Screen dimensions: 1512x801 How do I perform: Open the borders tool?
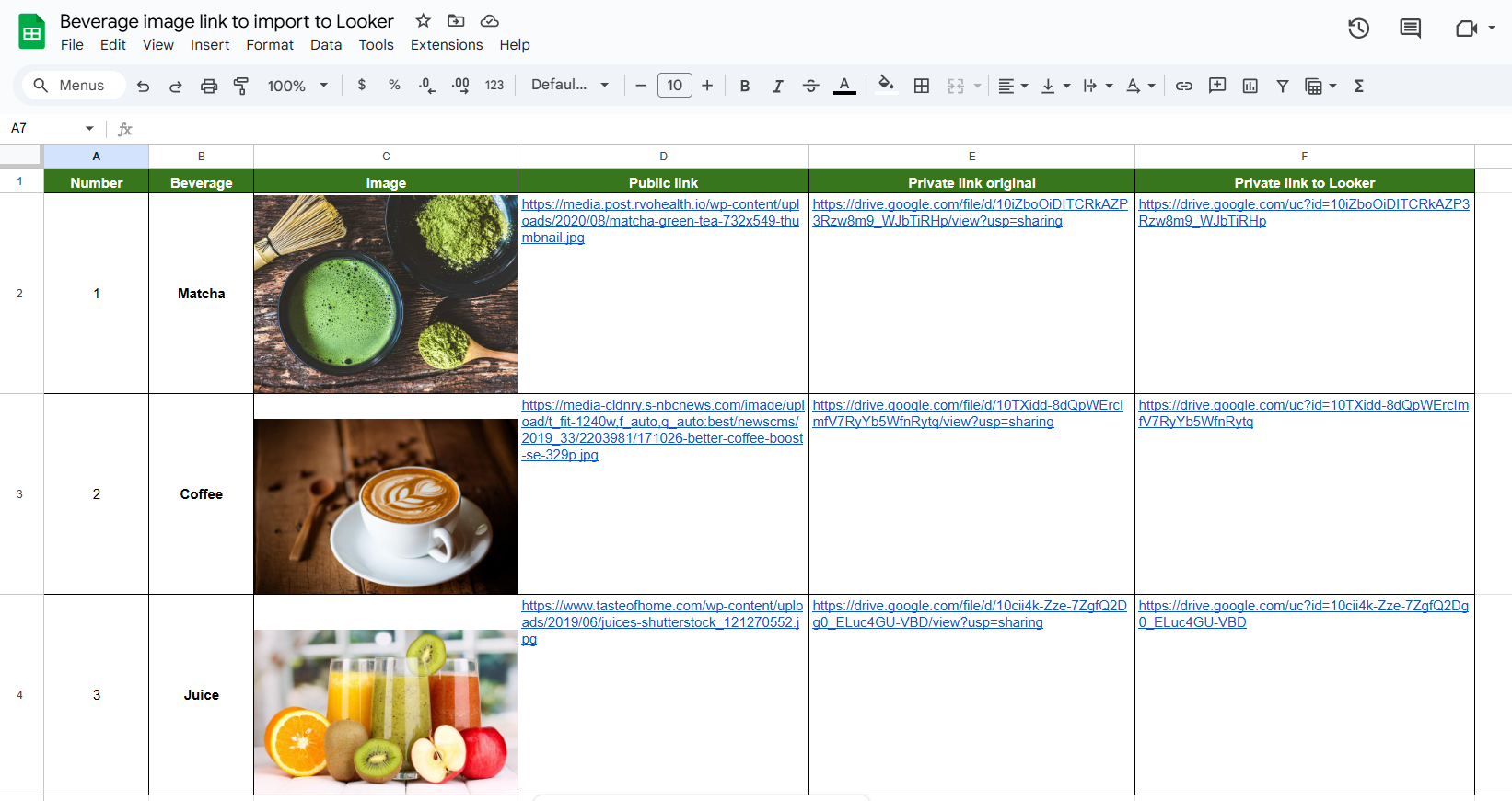click(921, 86)
